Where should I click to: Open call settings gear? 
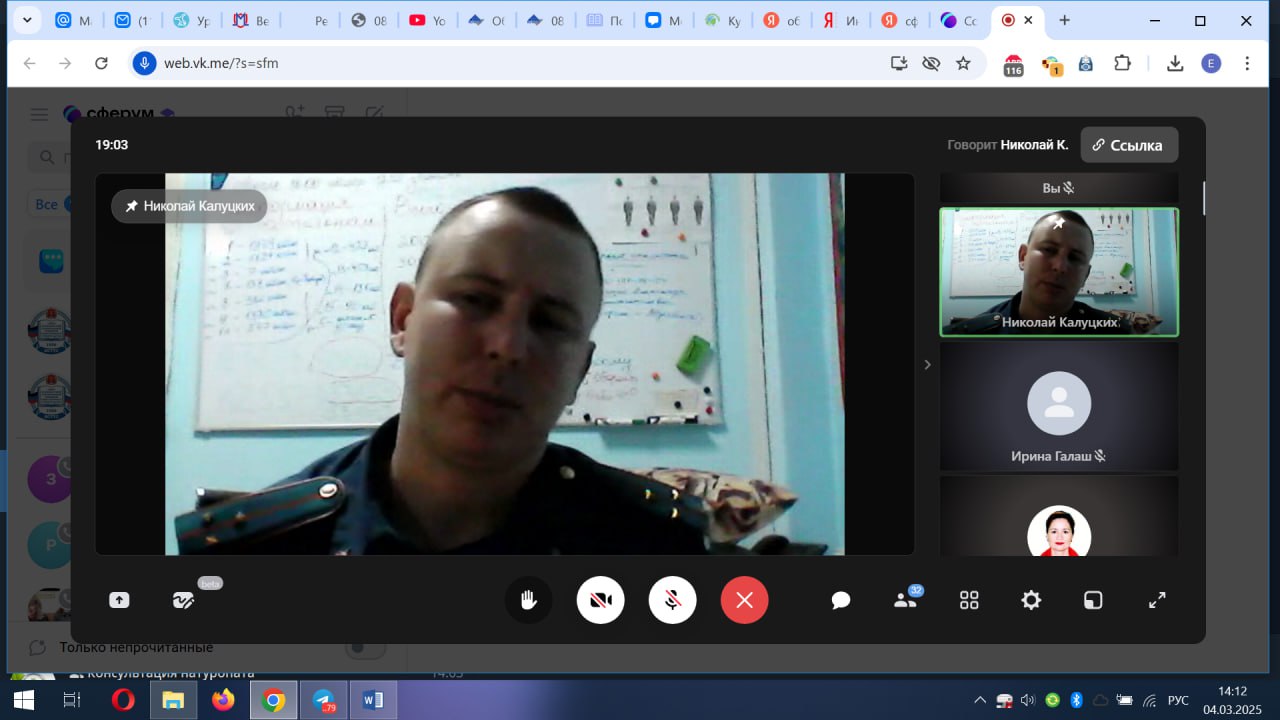(x=1031, y=600)
